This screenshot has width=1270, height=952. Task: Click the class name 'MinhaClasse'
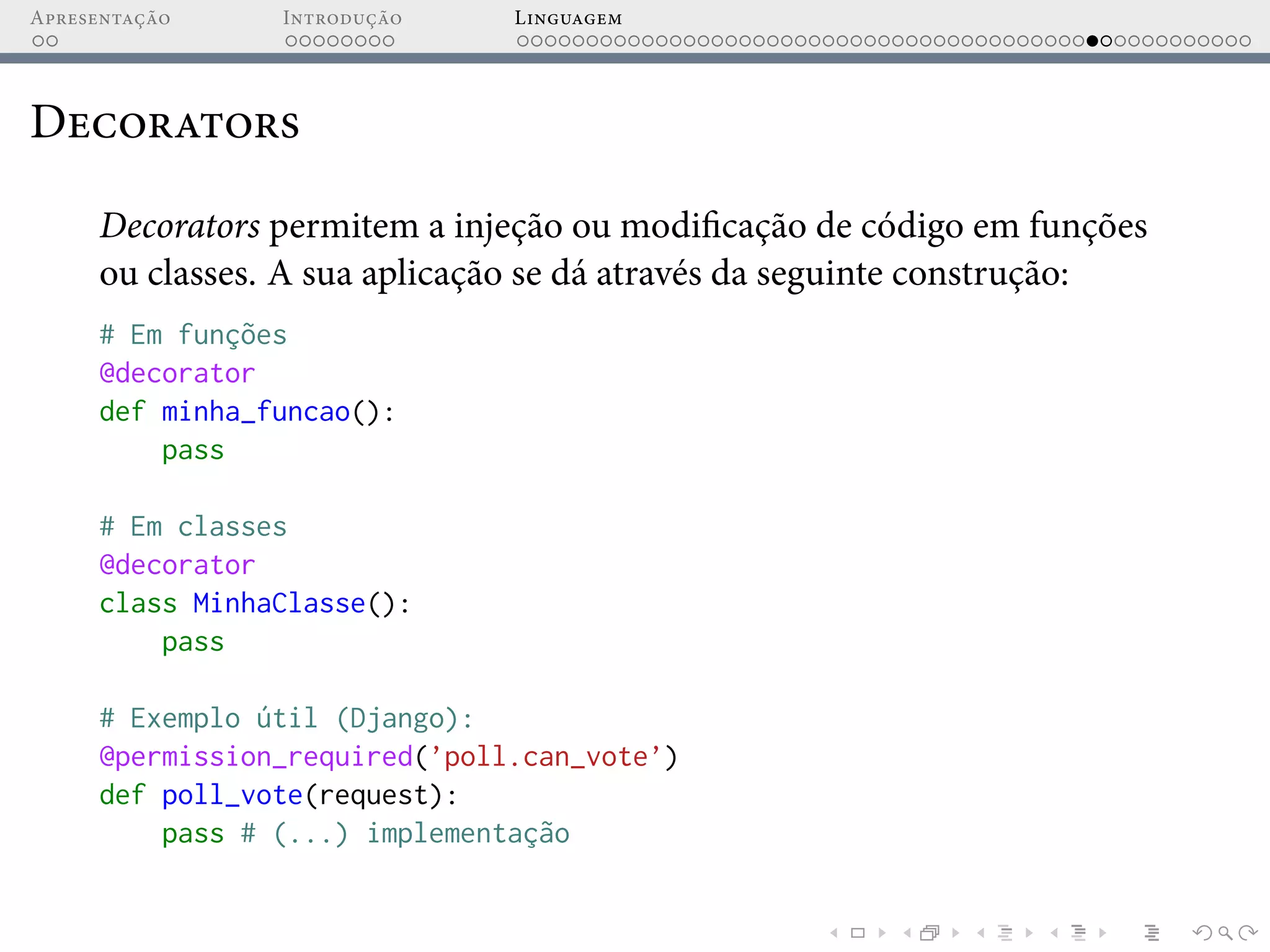[279, 603]
